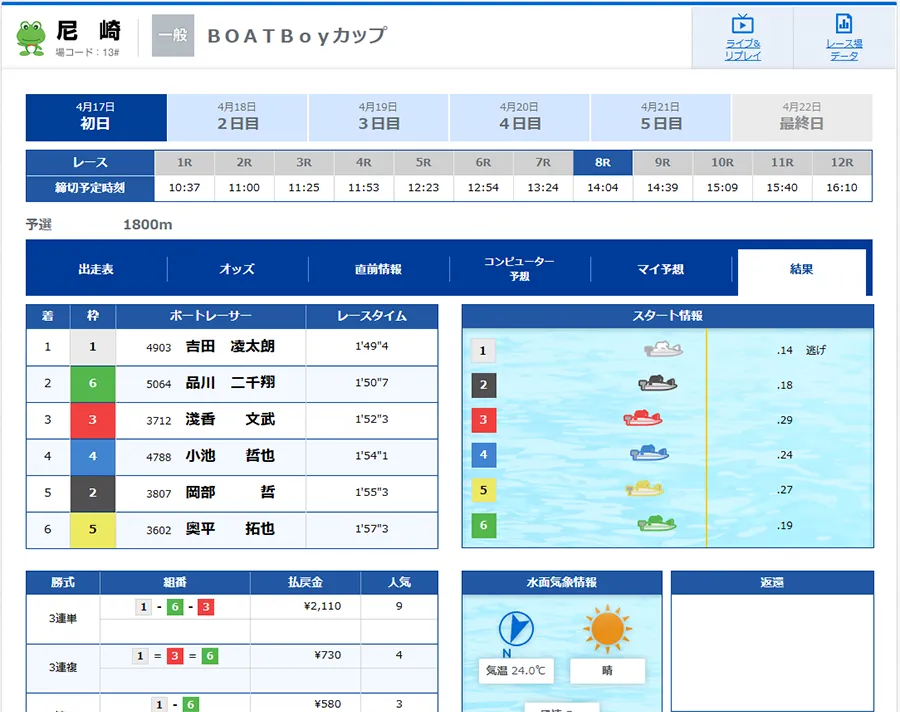
Task: Click the green boat 6 start icon
Action: tap(657, 523)
